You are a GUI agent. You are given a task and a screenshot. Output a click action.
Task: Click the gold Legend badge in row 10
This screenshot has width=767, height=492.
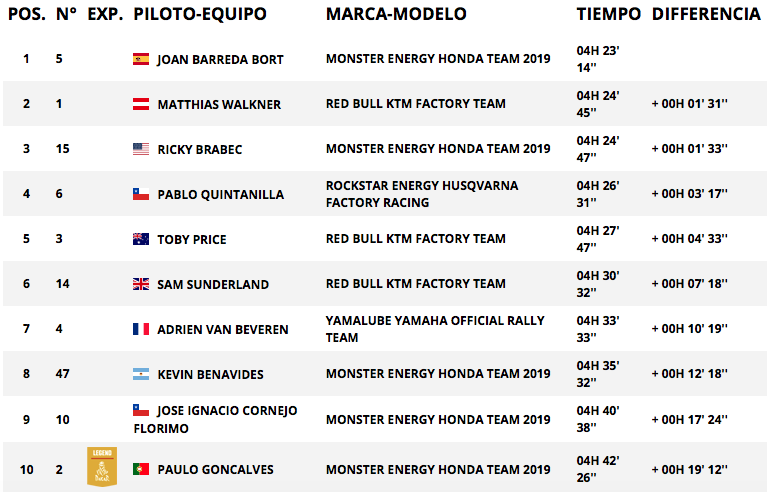click(x=102, y=467)
